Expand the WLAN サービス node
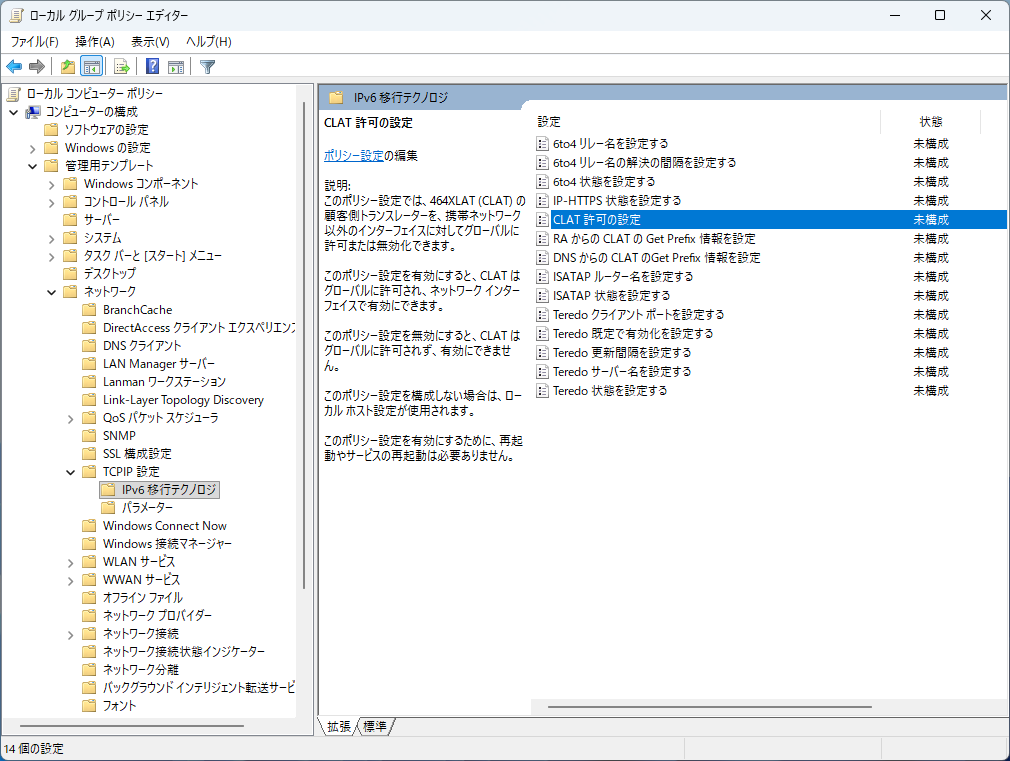This screenshot has height=761, width=1010. (x=71, y=562)
